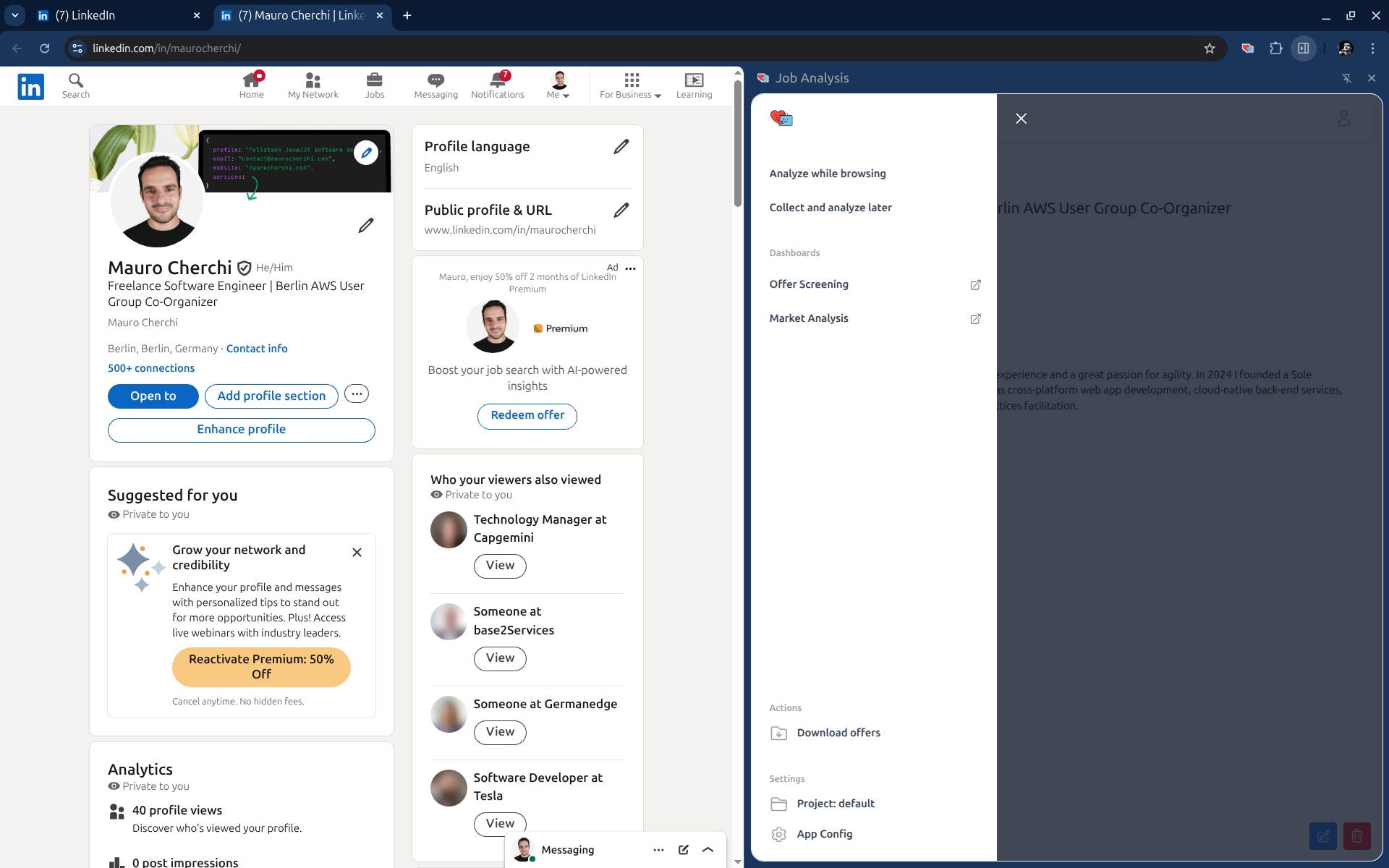Edit Public profile & URL pencil
1389x868 pixels.
point(621,210)
